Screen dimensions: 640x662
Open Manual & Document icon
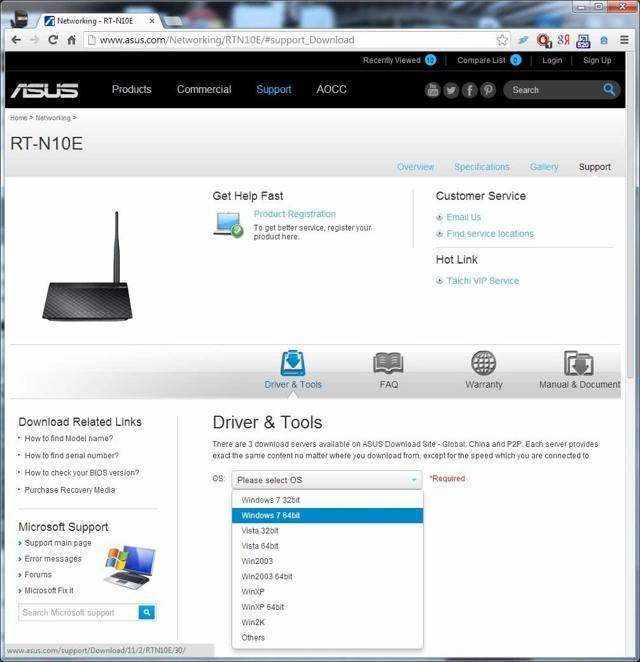point(579,363)
